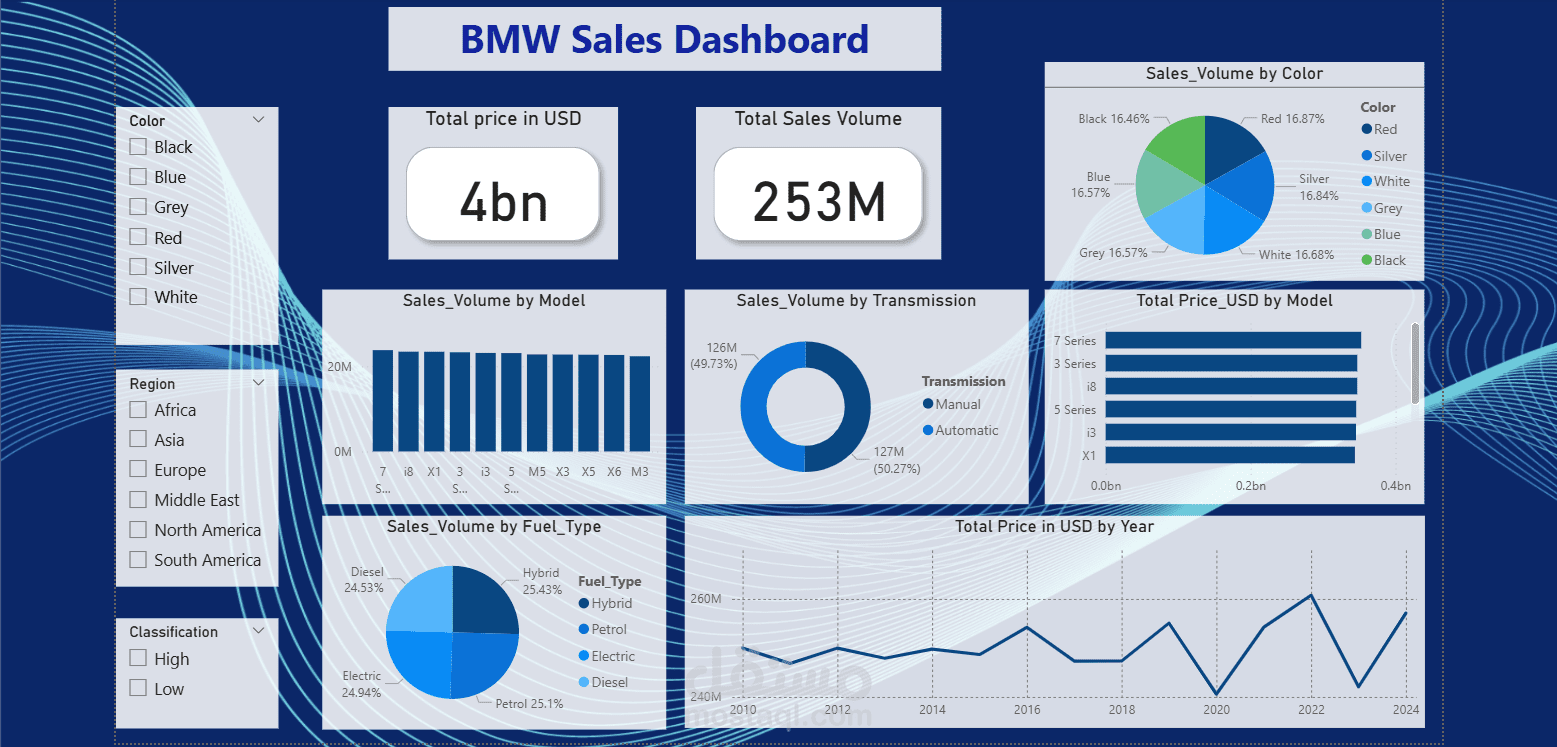Click the Total Price in USD by Year title
This screenshot has height=747, width=1557.
(1054, 526)
